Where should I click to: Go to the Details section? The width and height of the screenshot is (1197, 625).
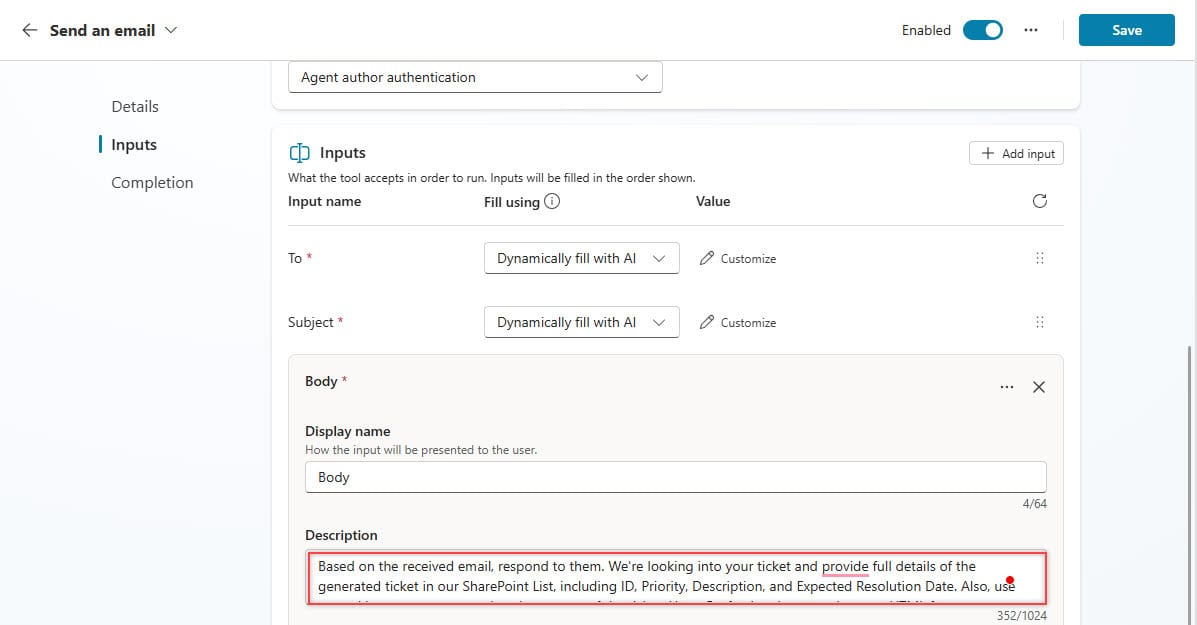click(135, 107)
